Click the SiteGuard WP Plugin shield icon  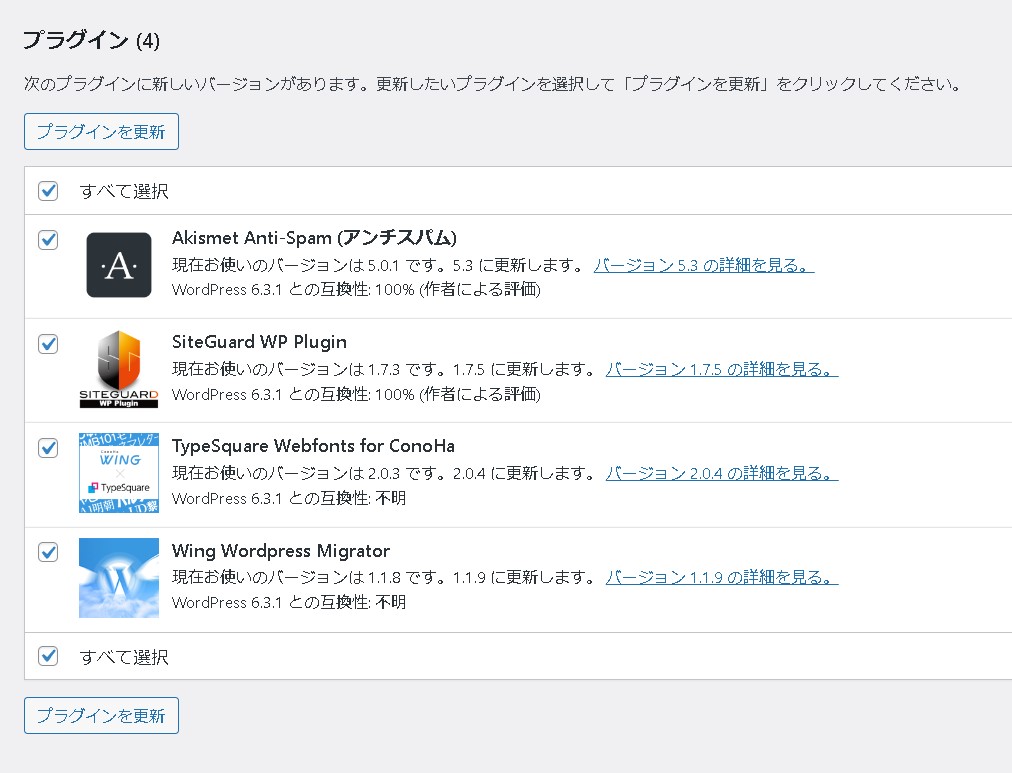tap(118, 369)
